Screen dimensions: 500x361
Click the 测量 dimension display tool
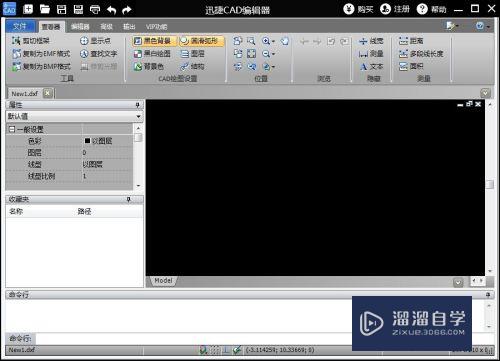371,54
